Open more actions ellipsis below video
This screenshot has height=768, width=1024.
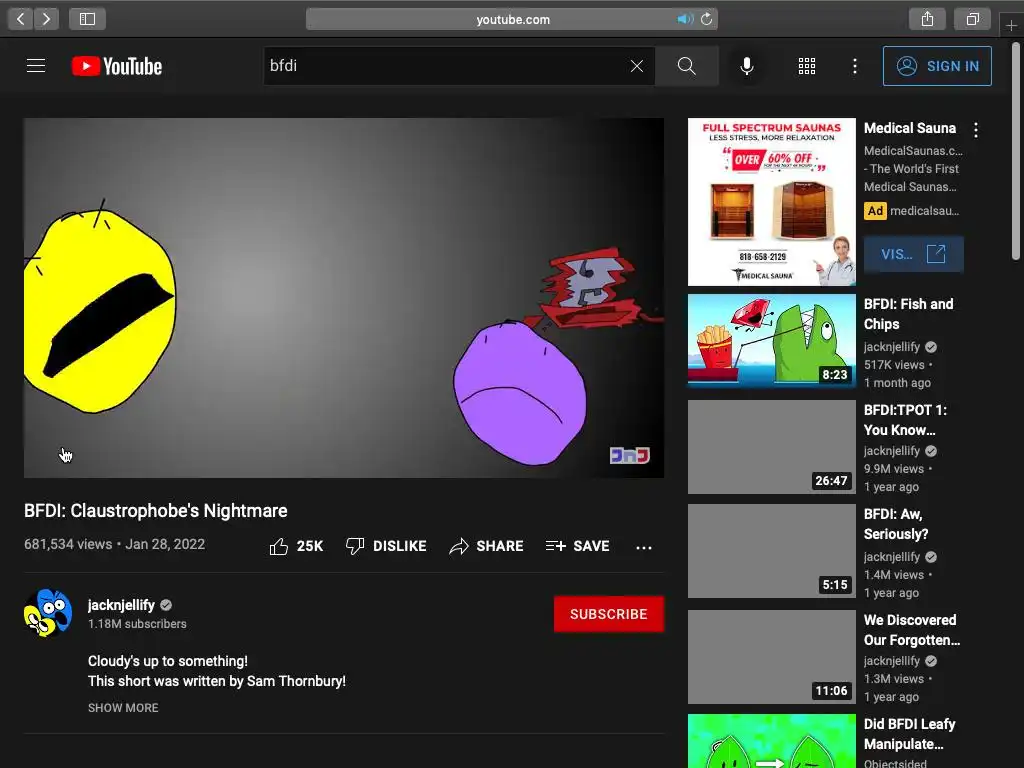644,547
